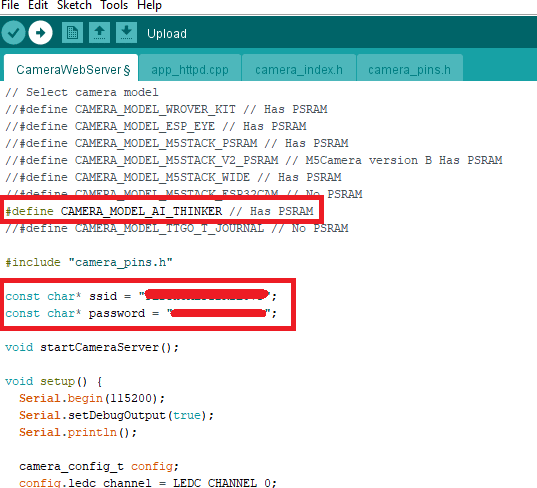Open the Edit menu
The height and width of the screenshot is (488, 537).
pyautogui.click(x=38, y=5)
